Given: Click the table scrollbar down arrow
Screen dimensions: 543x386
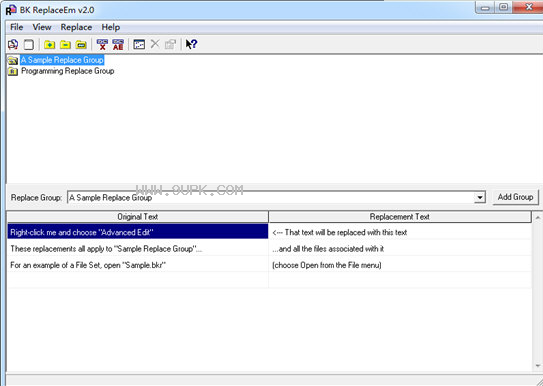Looking at the screenshot, I should (537, 366).
